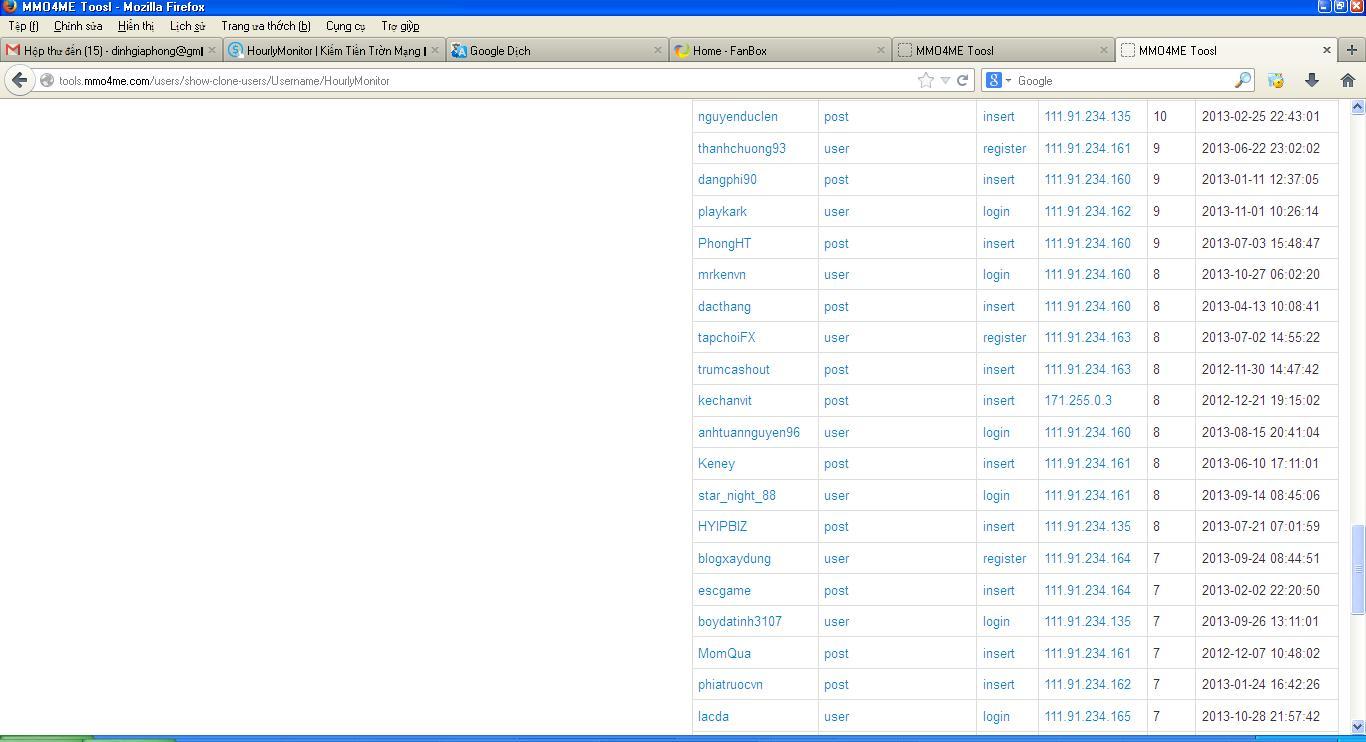Go back to the previous page
1366x742 pixels.
point(19,80)
